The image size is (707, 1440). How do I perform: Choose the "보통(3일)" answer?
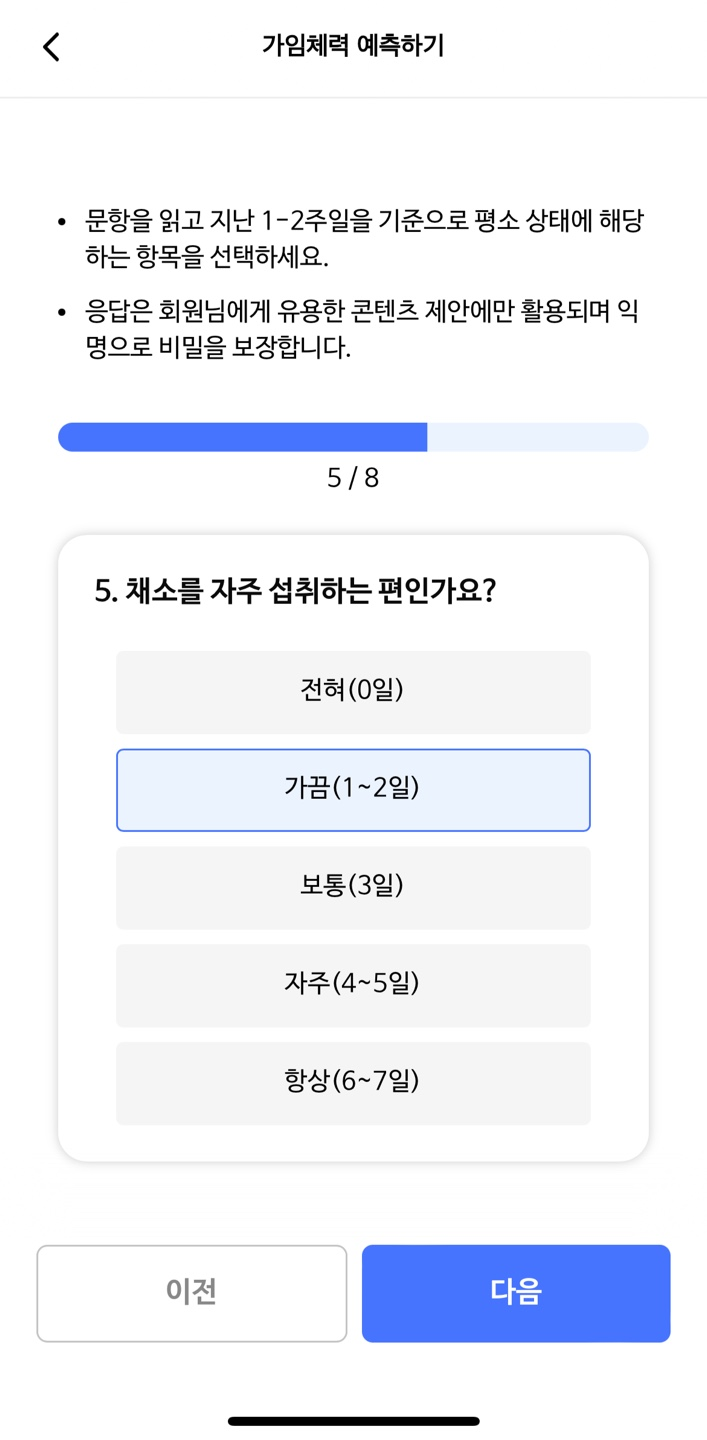click(x=353, y=887)
